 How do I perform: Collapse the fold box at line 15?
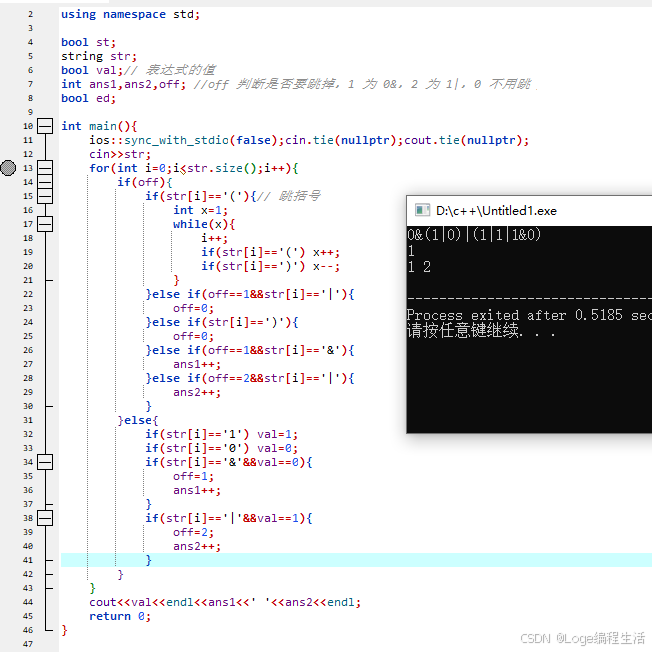click(x=45, y=196)
